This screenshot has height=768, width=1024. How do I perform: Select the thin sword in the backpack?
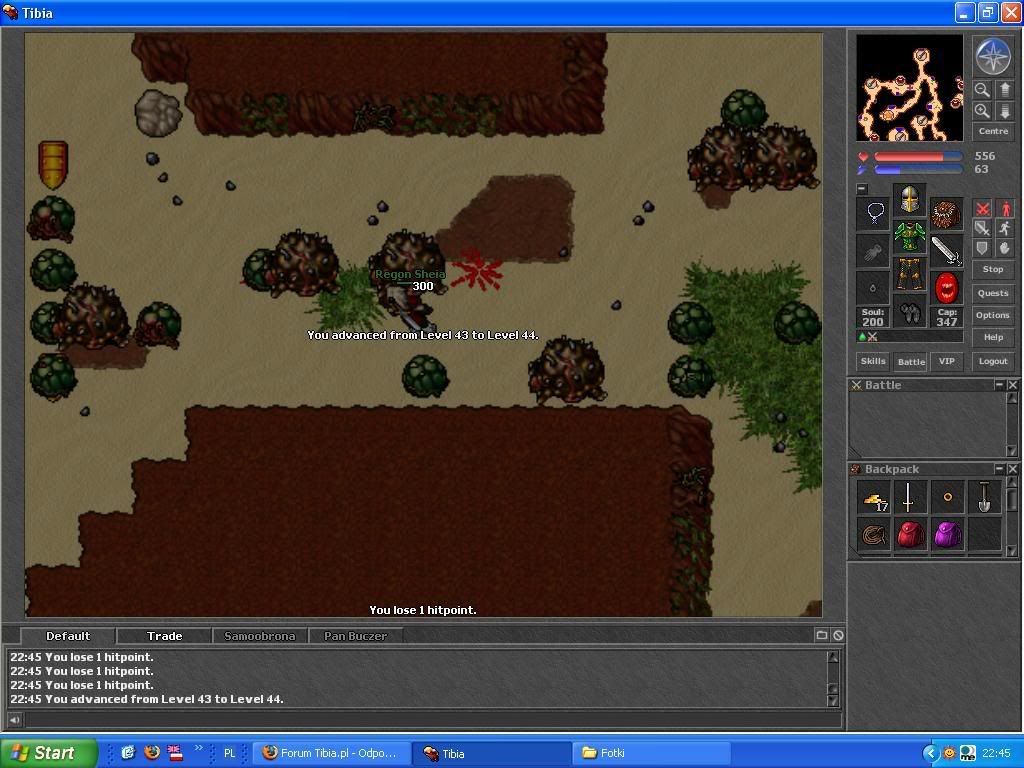[x=910, y=499]
